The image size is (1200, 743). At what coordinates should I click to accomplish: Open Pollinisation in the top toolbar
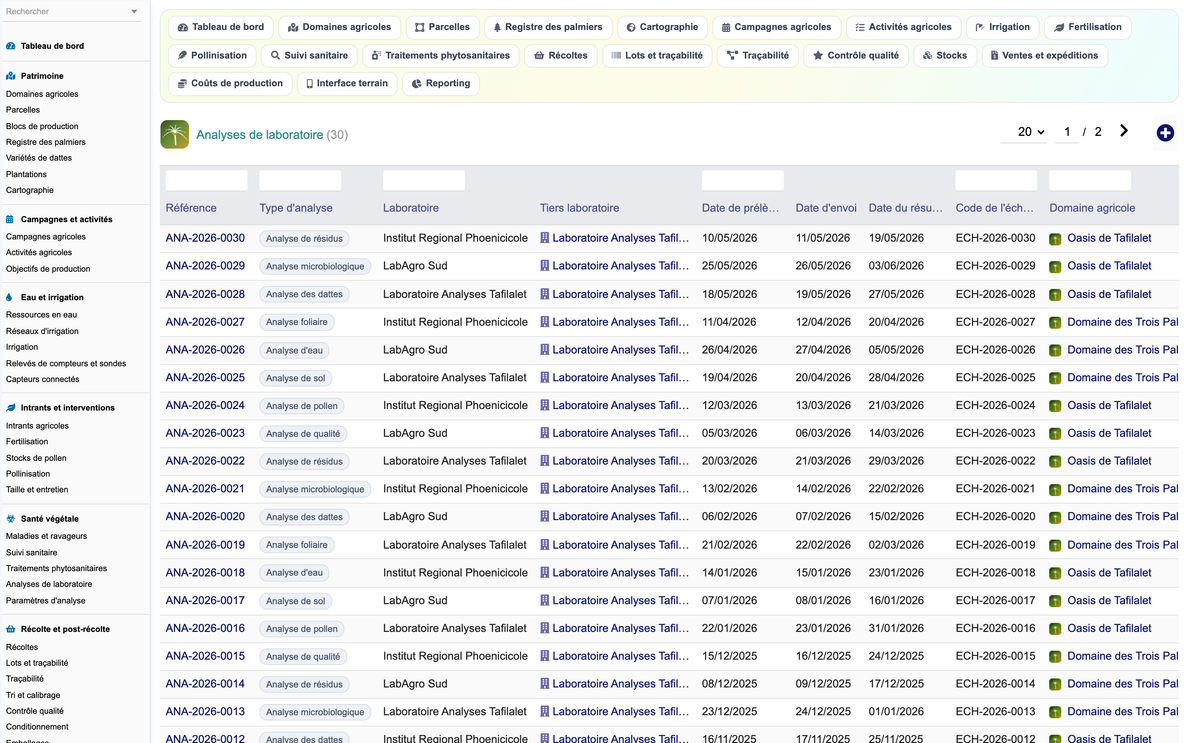pos(212,55)
